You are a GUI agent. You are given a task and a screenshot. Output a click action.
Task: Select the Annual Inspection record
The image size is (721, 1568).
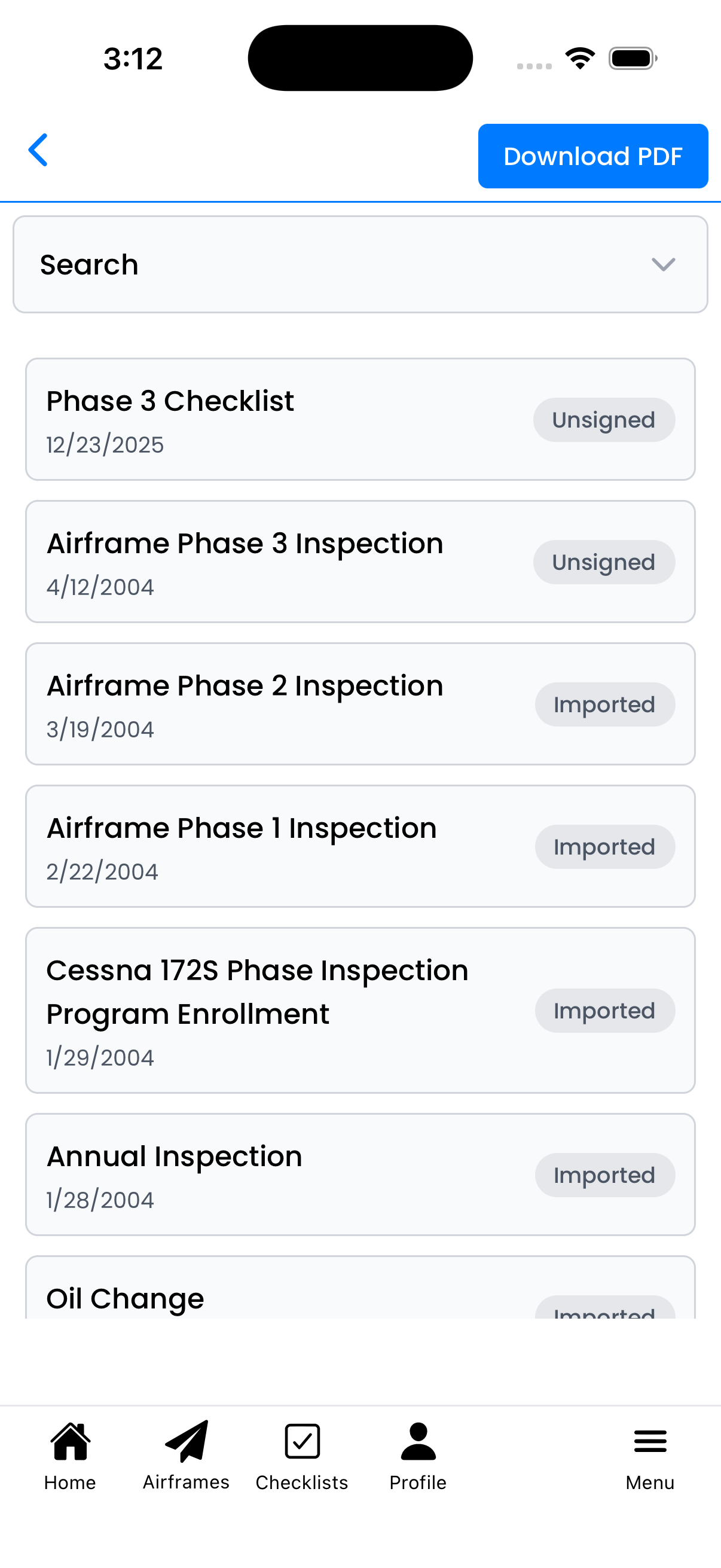point(274,1175)
